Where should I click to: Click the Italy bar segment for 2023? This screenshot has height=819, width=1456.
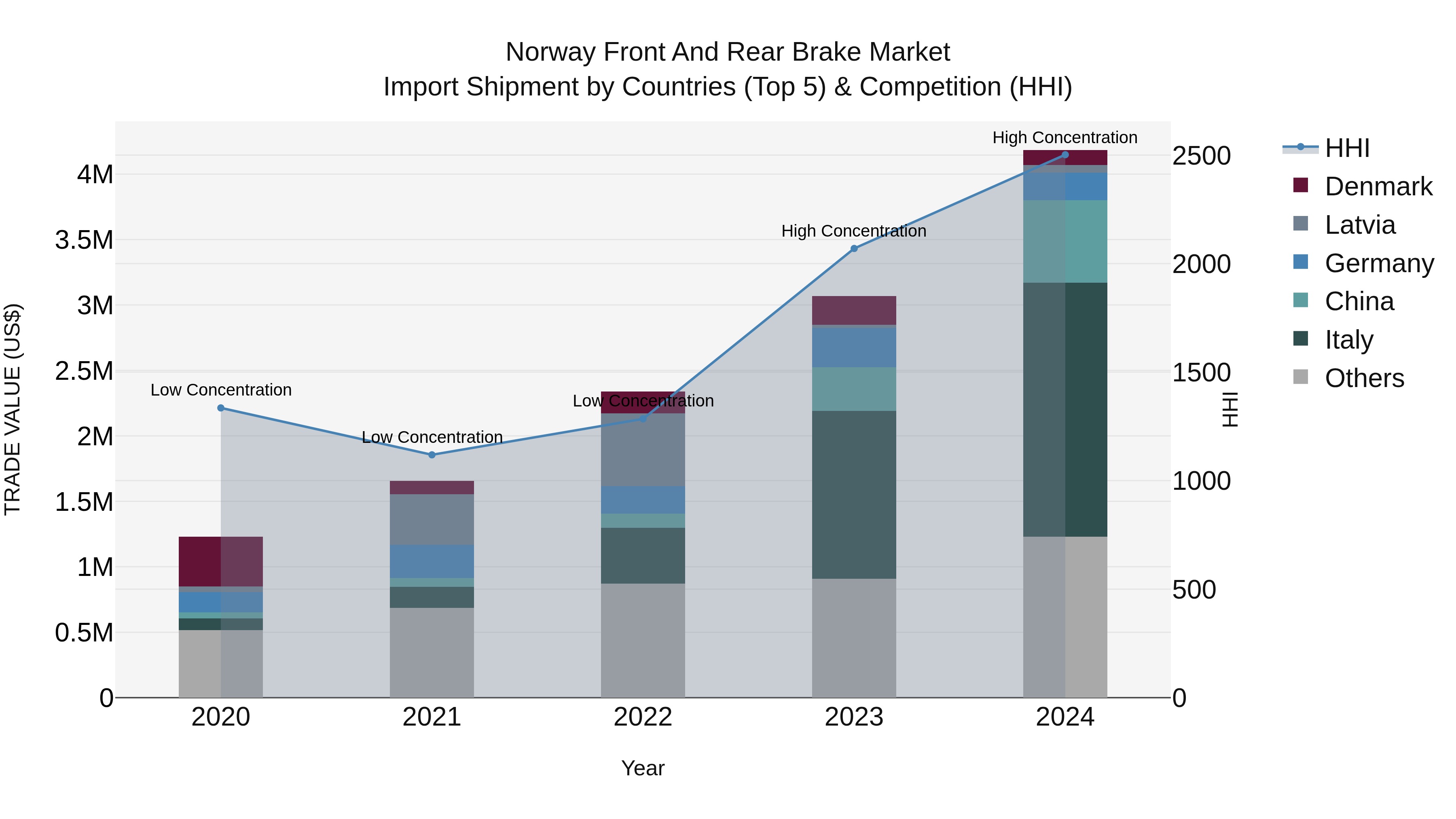click(854, 495)
